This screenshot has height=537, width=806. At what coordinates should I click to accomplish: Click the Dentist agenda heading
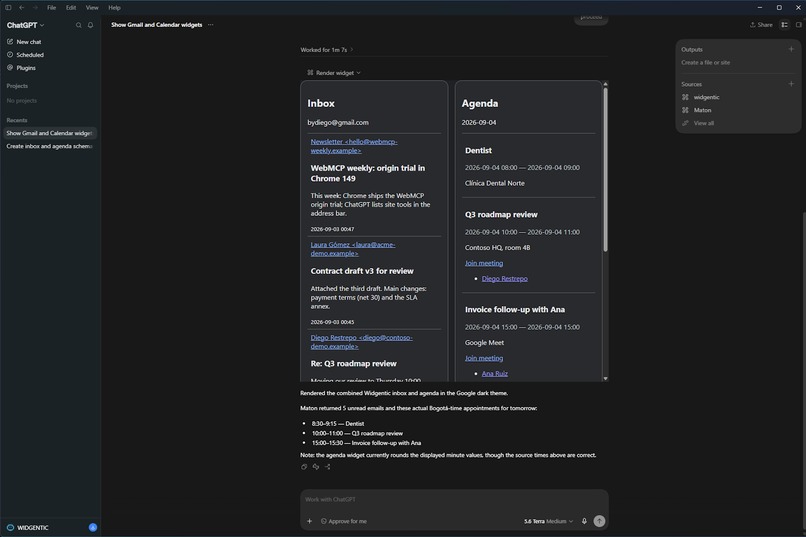click(478, 151)
